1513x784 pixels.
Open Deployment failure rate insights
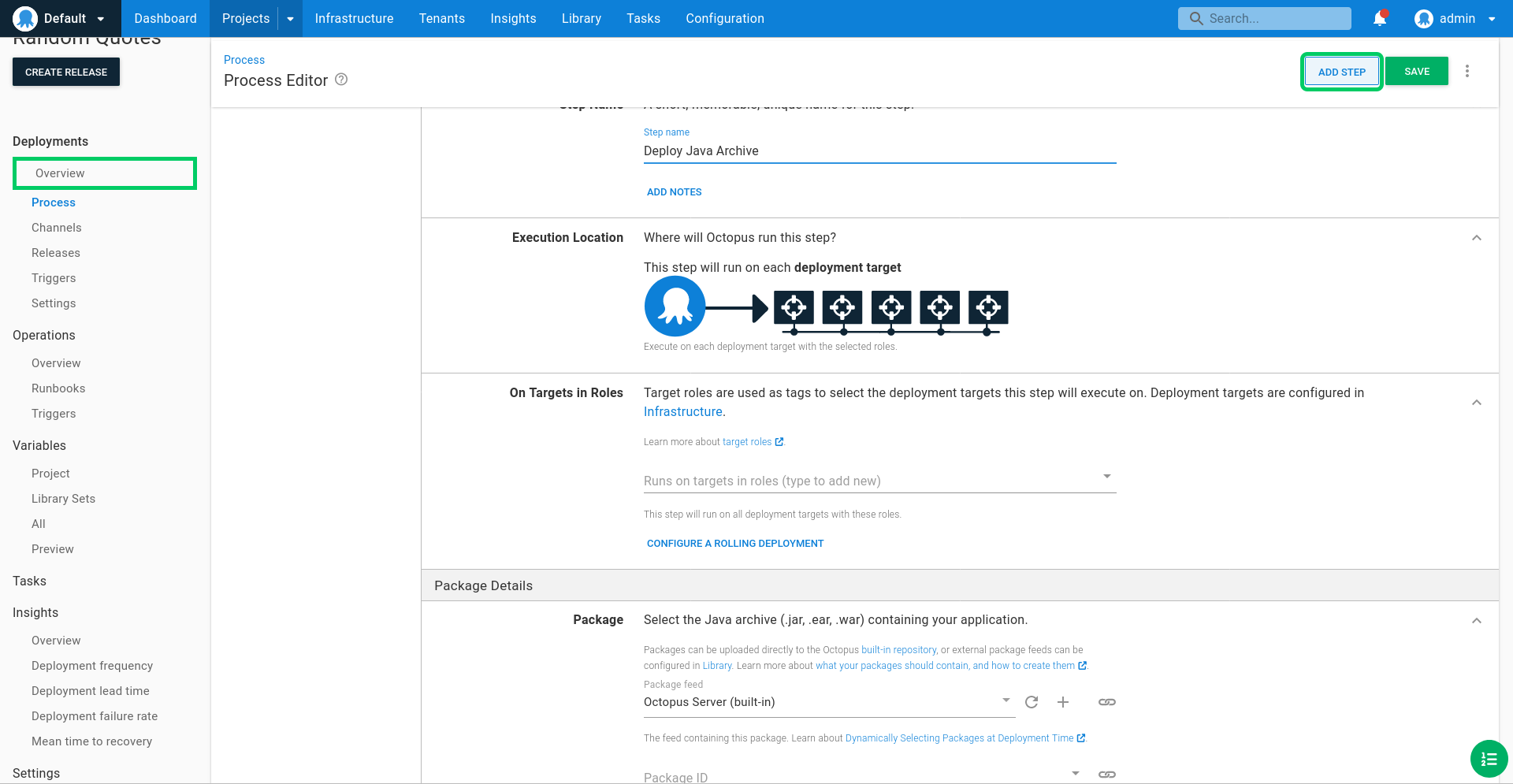click(95, 716)
